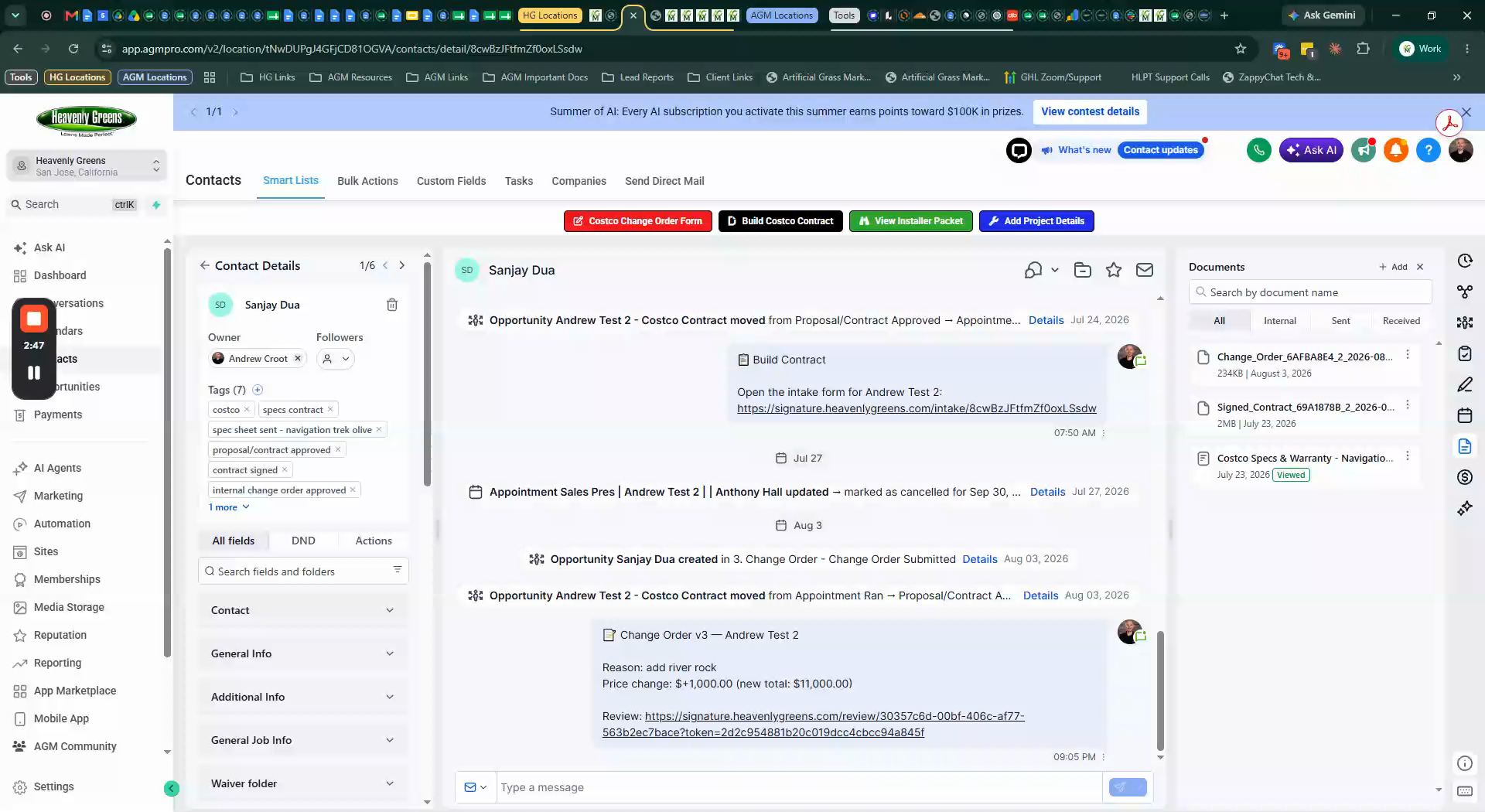Open the signature intake form link

(x=917, y=408)
